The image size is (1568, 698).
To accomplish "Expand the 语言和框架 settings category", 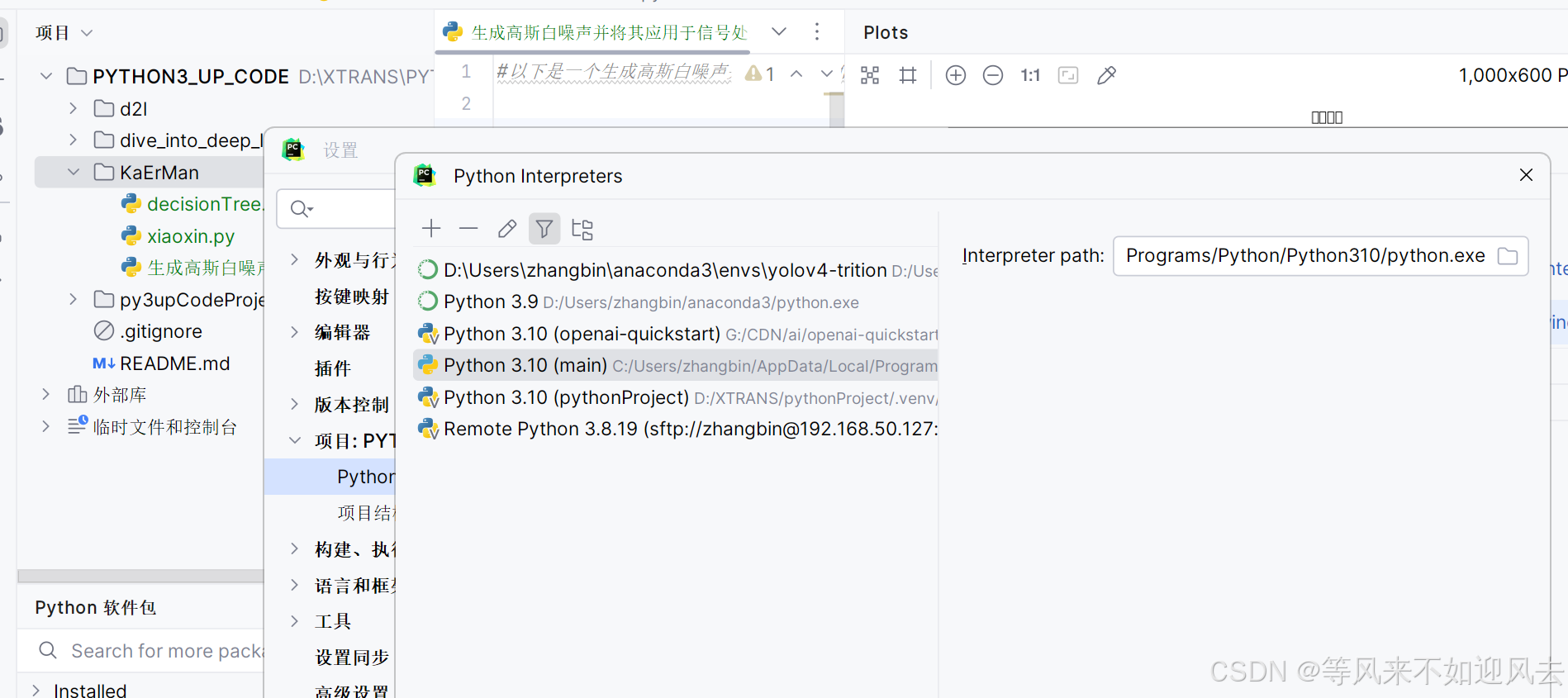I will pyautogui.click(x=294, y=585).
